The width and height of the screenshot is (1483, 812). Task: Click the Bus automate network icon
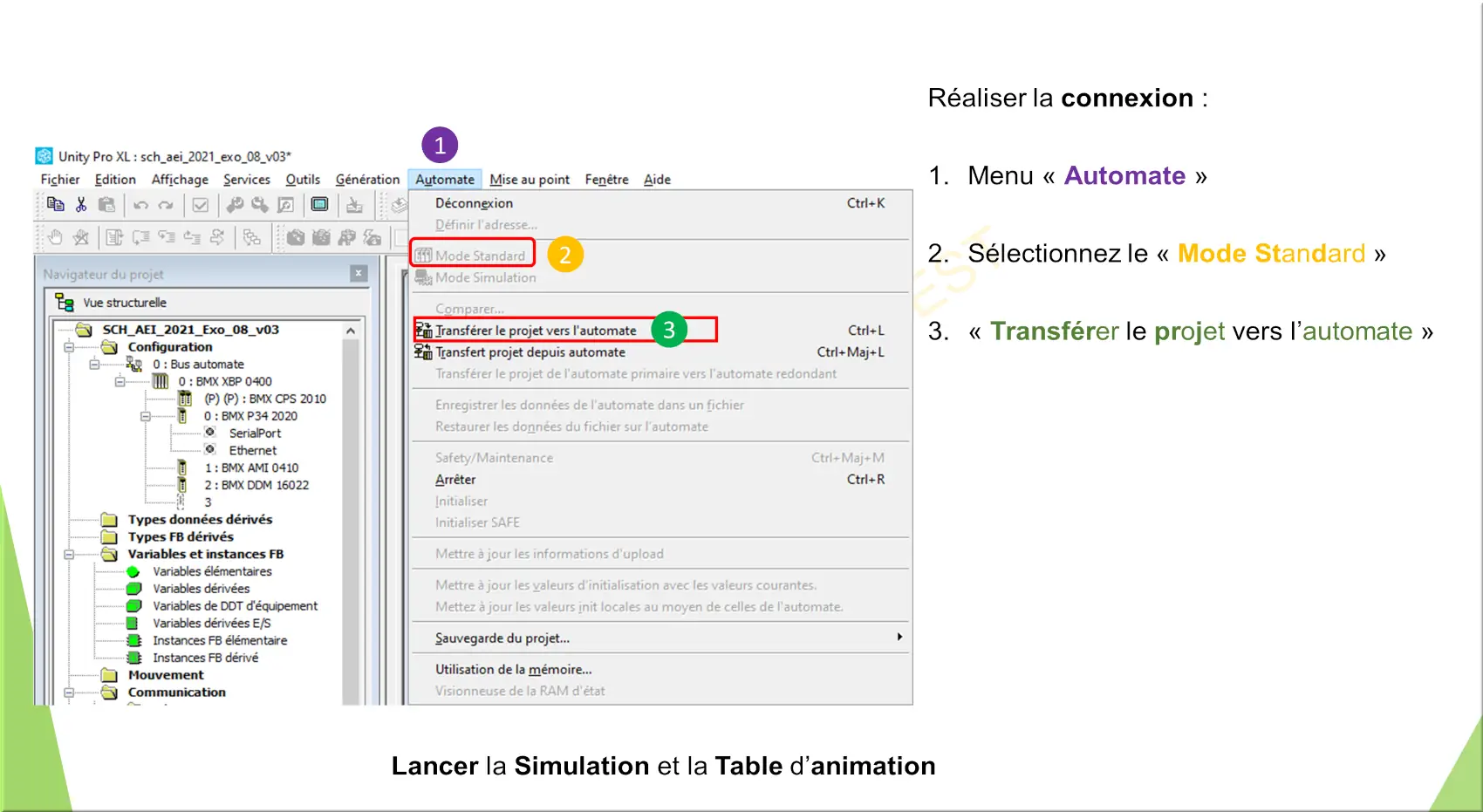point(134,364)
